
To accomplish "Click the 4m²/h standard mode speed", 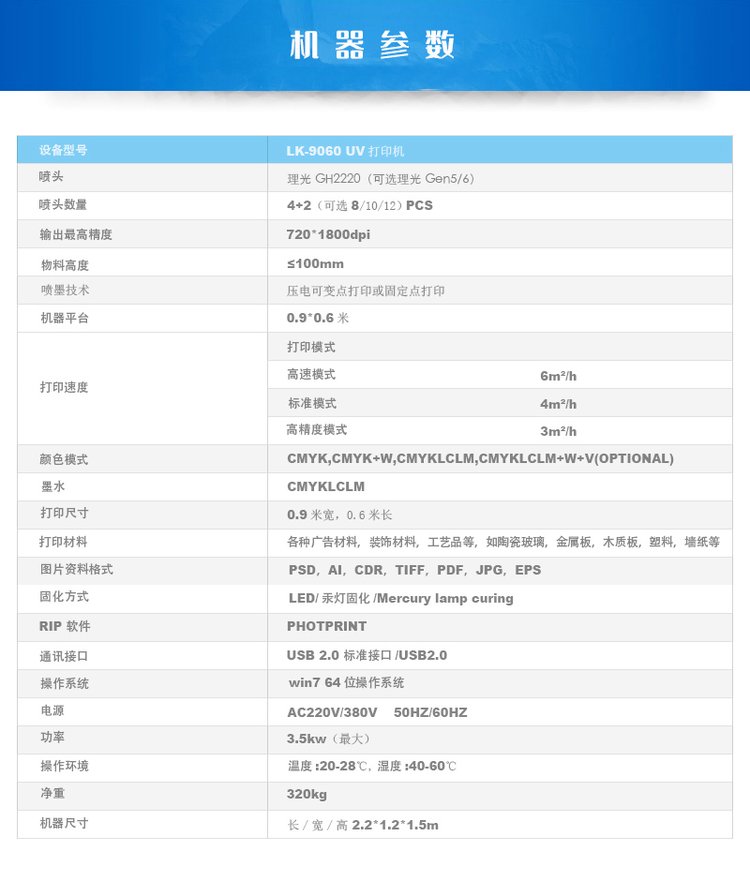I will click(x=558, y=404).
